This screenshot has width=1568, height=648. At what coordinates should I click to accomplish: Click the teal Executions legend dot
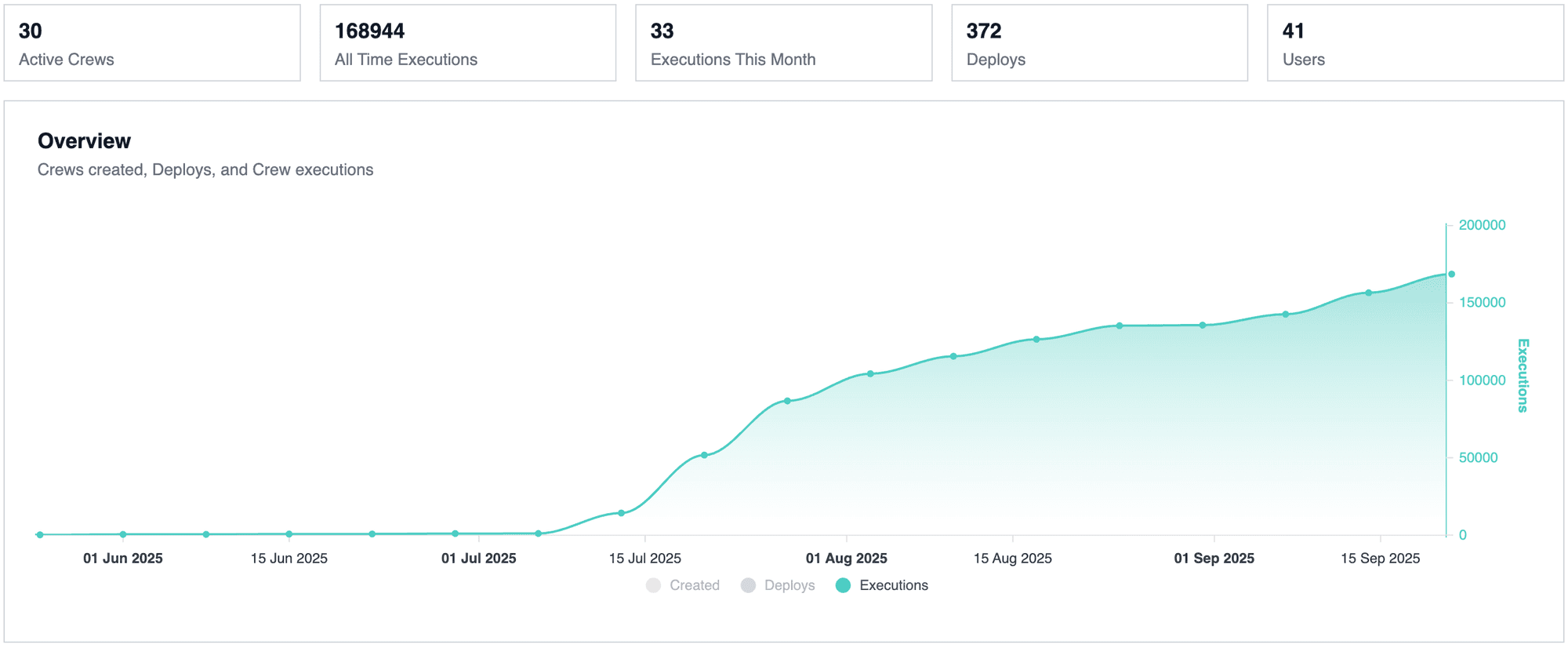(x=843, y=585)
